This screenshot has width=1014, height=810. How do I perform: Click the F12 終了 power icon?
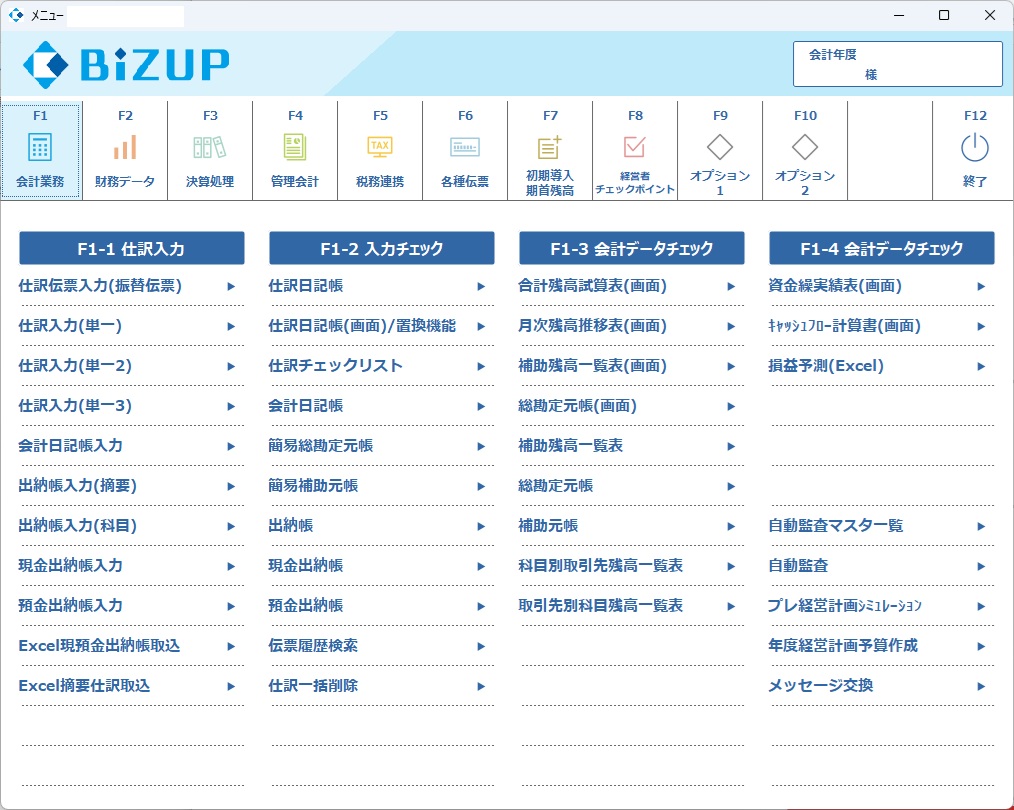975,147
